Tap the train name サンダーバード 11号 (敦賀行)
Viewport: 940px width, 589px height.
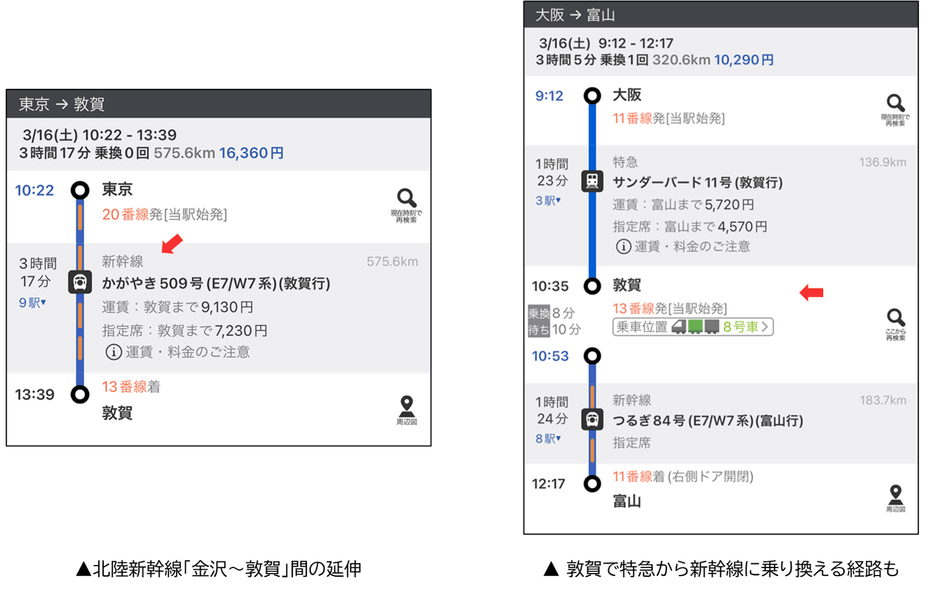698,182
